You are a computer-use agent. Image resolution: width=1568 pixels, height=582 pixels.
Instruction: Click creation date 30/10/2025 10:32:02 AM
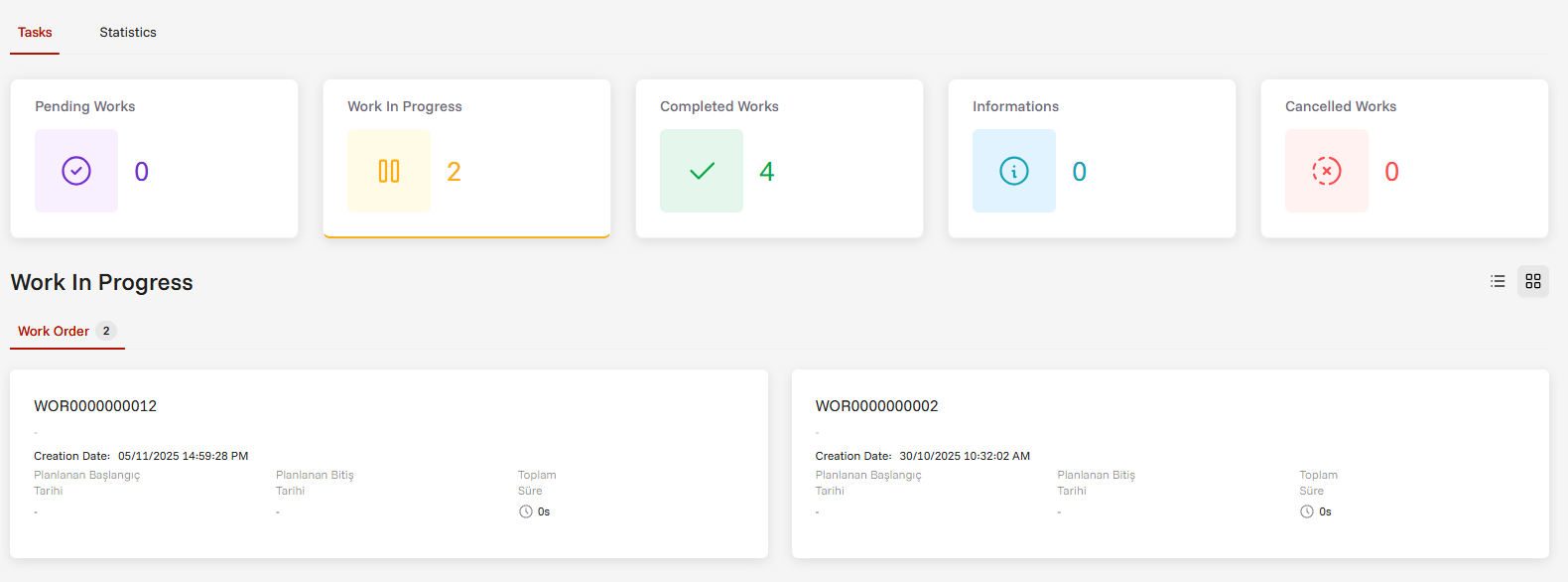coord(965,456)
